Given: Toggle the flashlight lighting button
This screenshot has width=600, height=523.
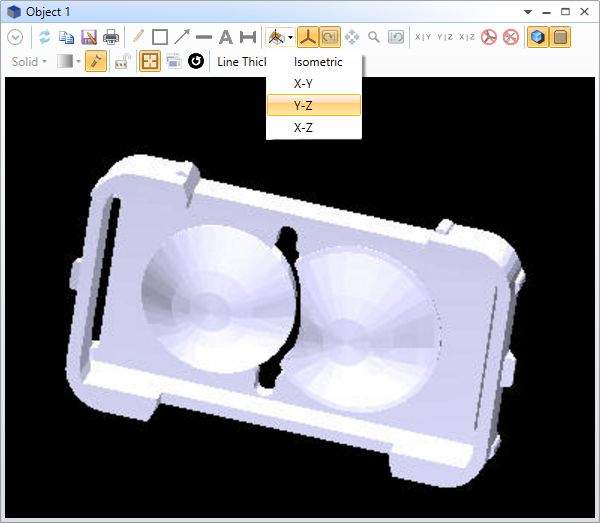Looking at the screenshot, I should 96,61.
